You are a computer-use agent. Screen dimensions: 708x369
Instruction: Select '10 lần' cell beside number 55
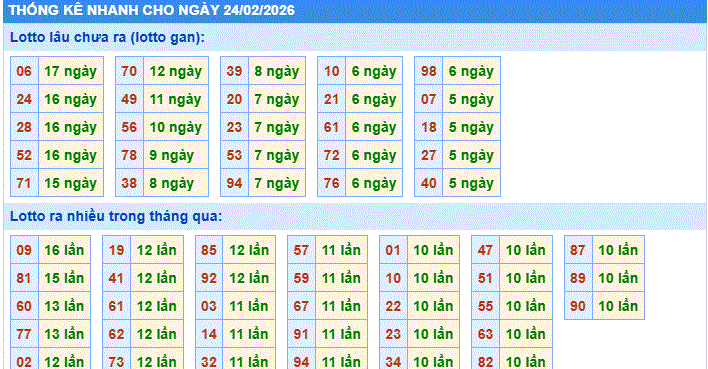point(526,306)
